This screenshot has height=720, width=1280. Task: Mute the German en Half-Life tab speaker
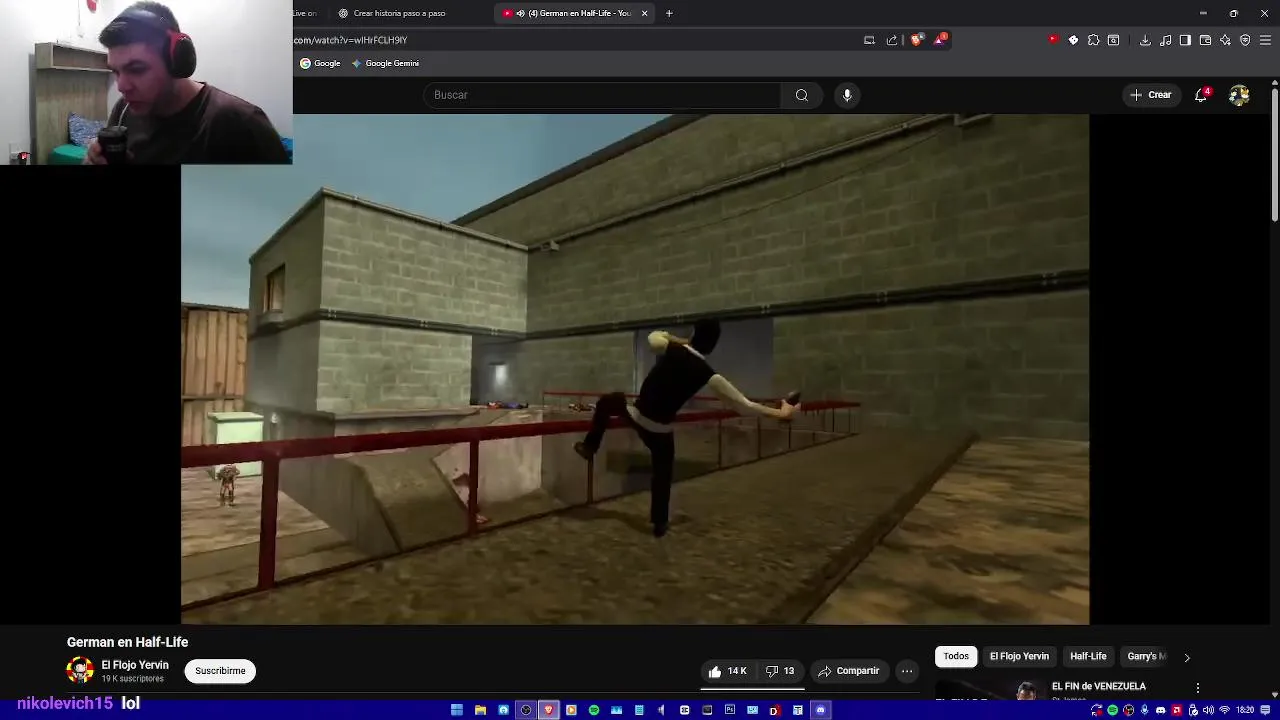[x=521, y=13]
